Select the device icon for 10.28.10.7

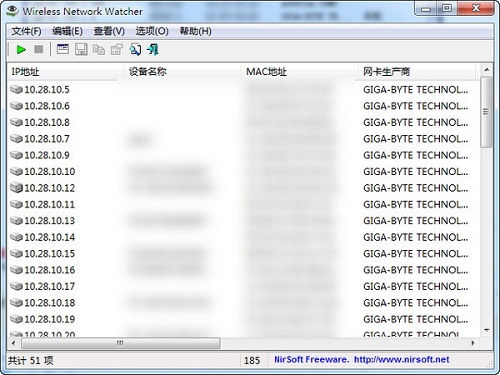[16, 139]
